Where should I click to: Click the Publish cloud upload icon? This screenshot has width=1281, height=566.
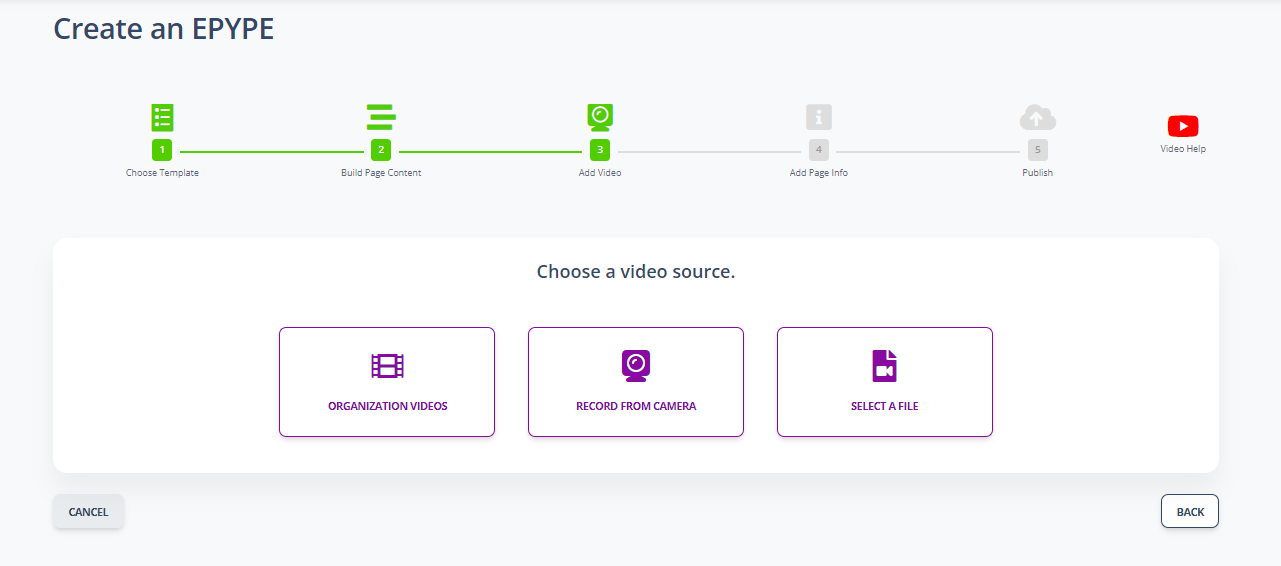1038,117
